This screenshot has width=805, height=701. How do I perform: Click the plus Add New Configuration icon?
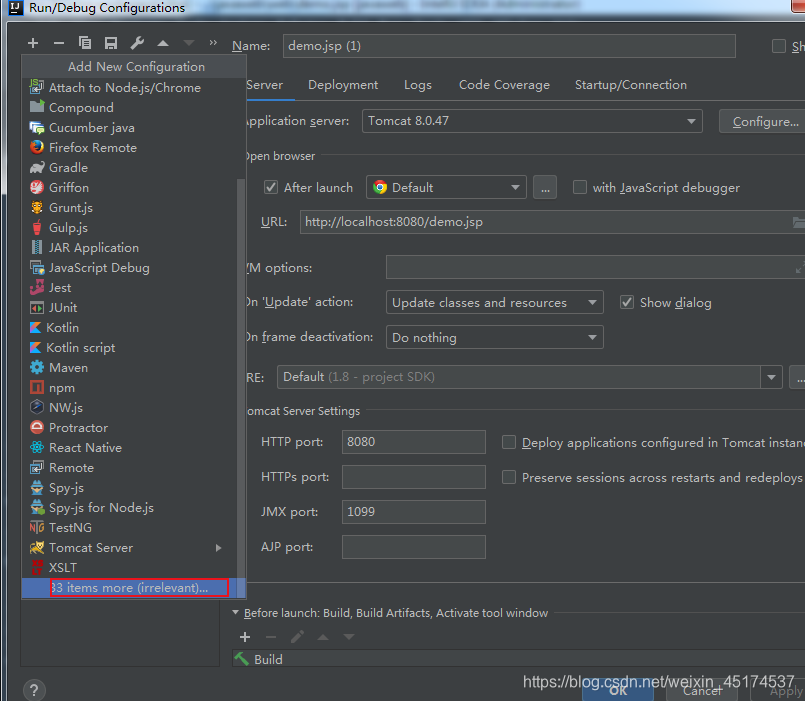[33, 43]
